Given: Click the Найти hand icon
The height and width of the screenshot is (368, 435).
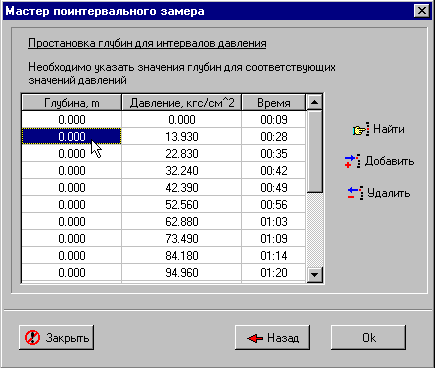Looking at the screenshot, I should [x=361, y=129].
